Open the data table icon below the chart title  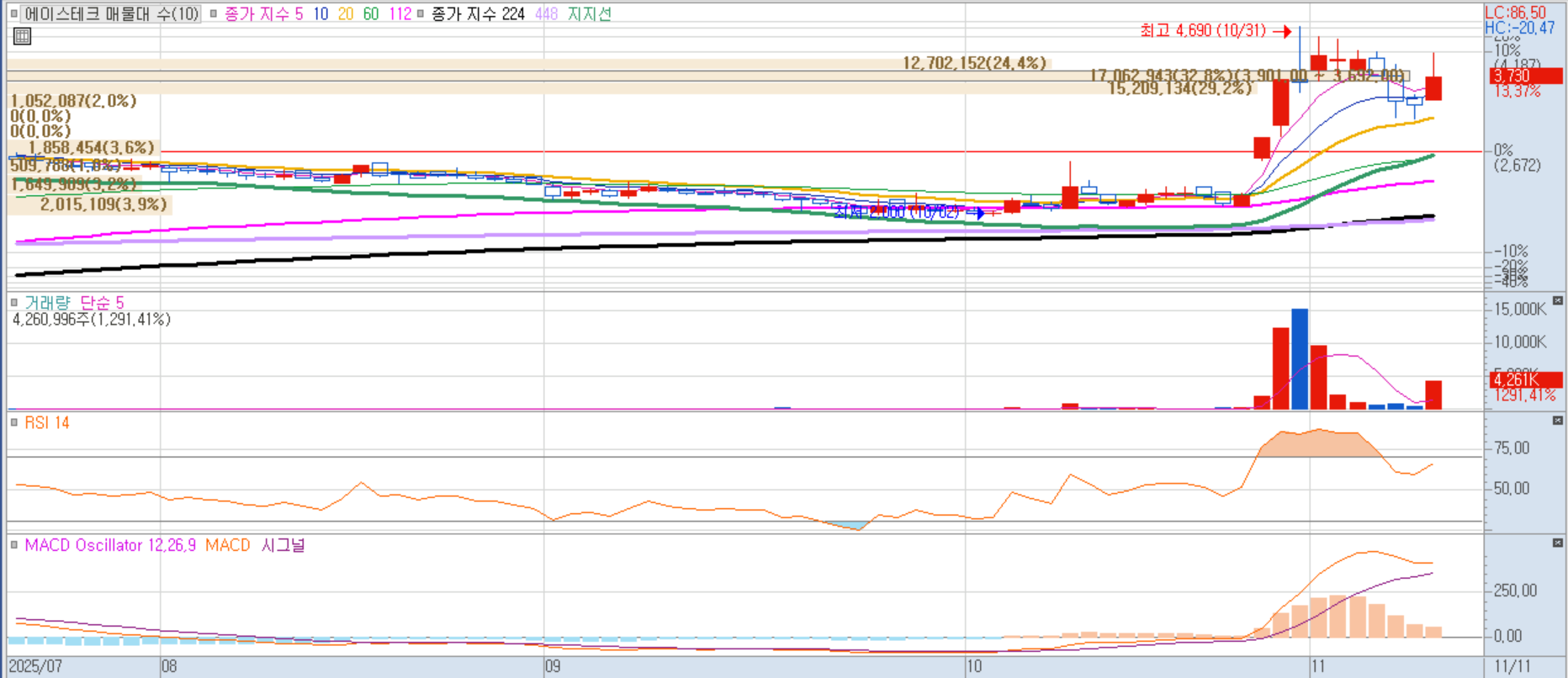tap(23, 36)
